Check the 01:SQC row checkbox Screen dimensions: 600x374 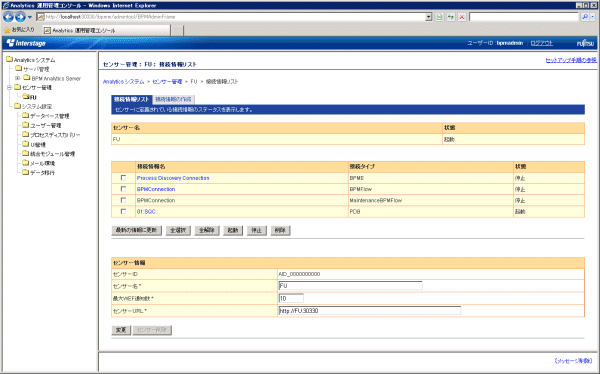(123, 211)
